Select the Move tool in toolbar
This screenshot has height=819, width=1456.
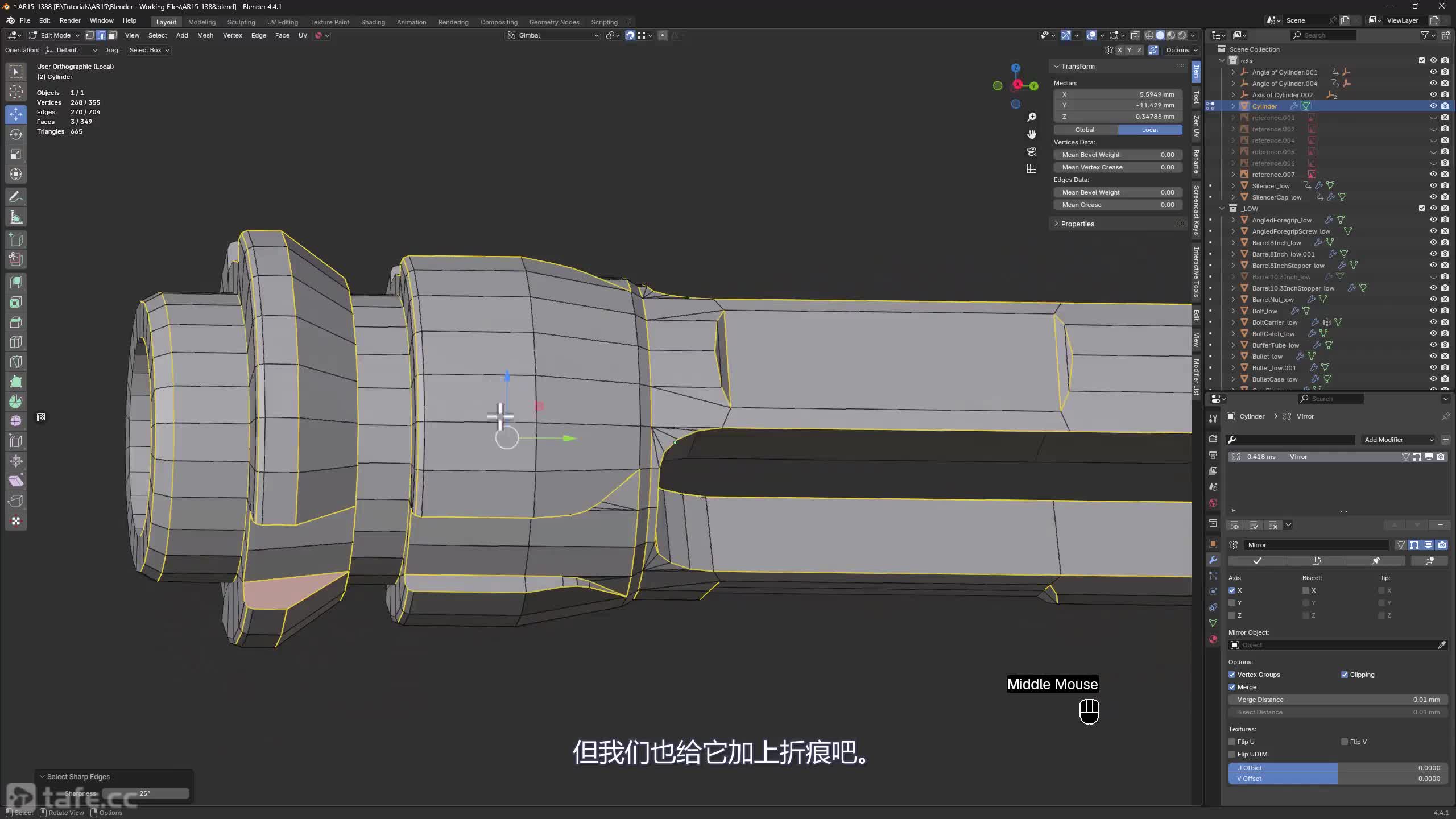(16, 114)
